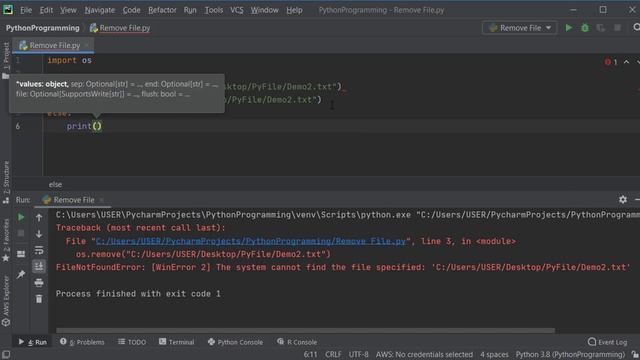The height and width of the screenshot is (360, 640).
Task: Pin the Run tab
Action: point(21,274)
